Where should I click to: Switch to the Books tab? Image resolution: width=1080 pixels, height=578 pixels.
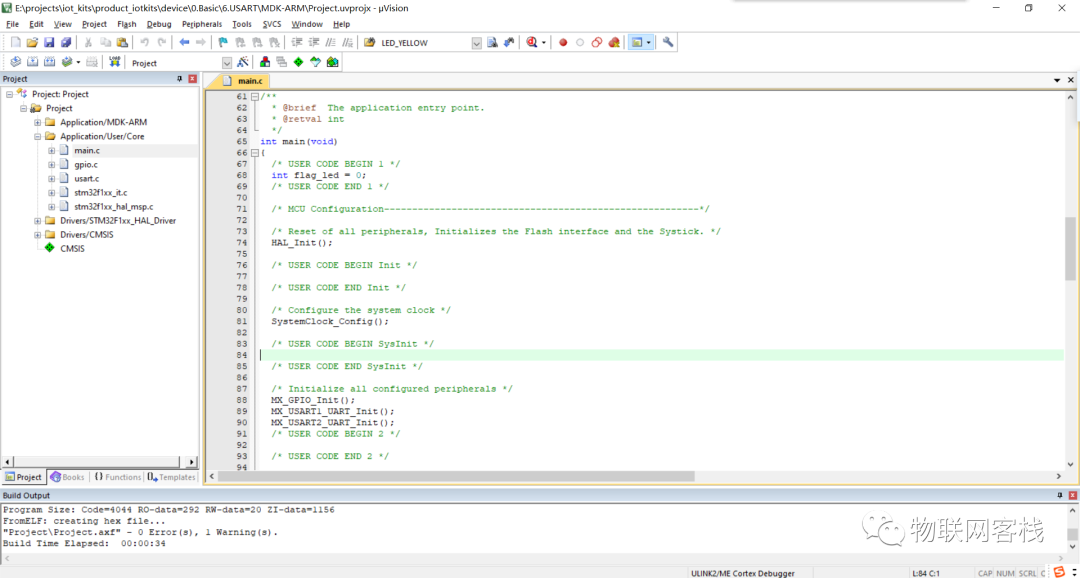pyautogui.click(x=68, y=477)
